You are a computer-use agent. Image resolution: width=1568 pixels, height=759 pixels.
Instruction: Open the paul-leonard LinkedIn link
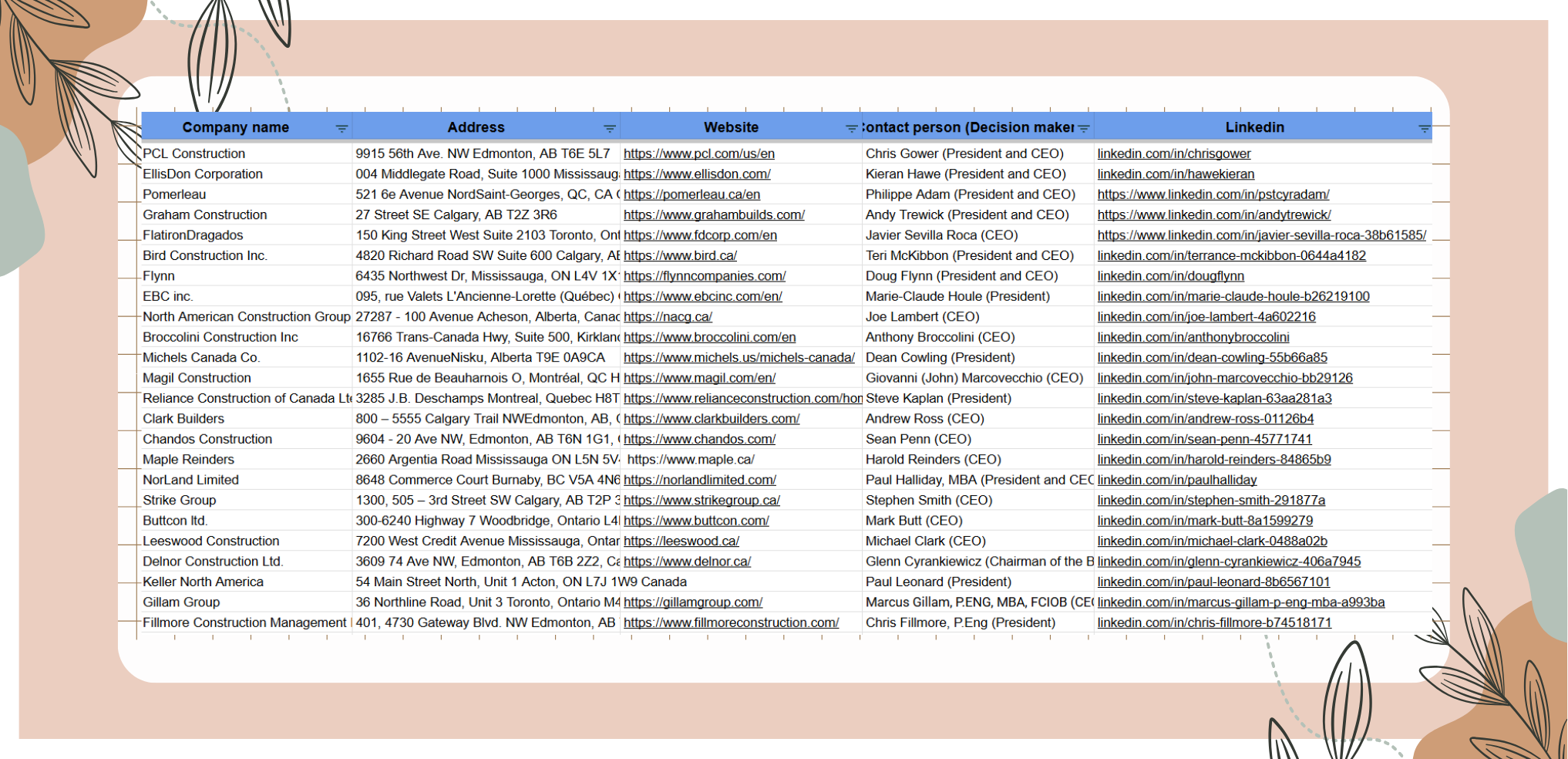click(x=1214, y=582)
